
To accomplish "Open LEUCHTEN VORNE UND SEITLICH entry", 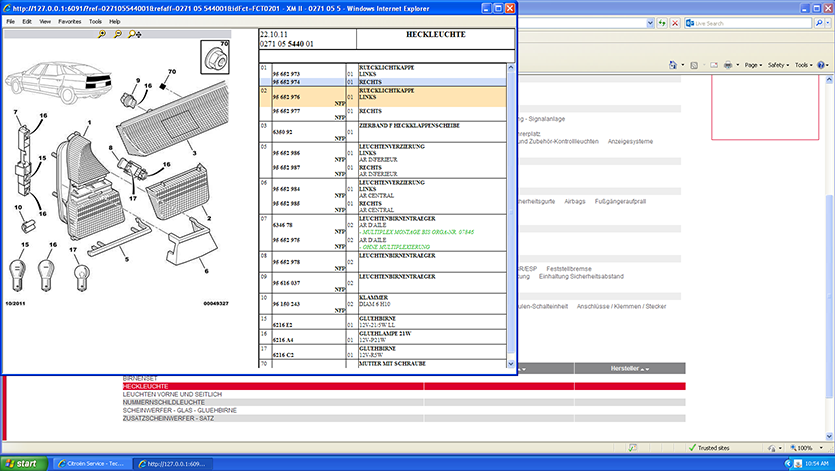I will (x=172, y=394).
